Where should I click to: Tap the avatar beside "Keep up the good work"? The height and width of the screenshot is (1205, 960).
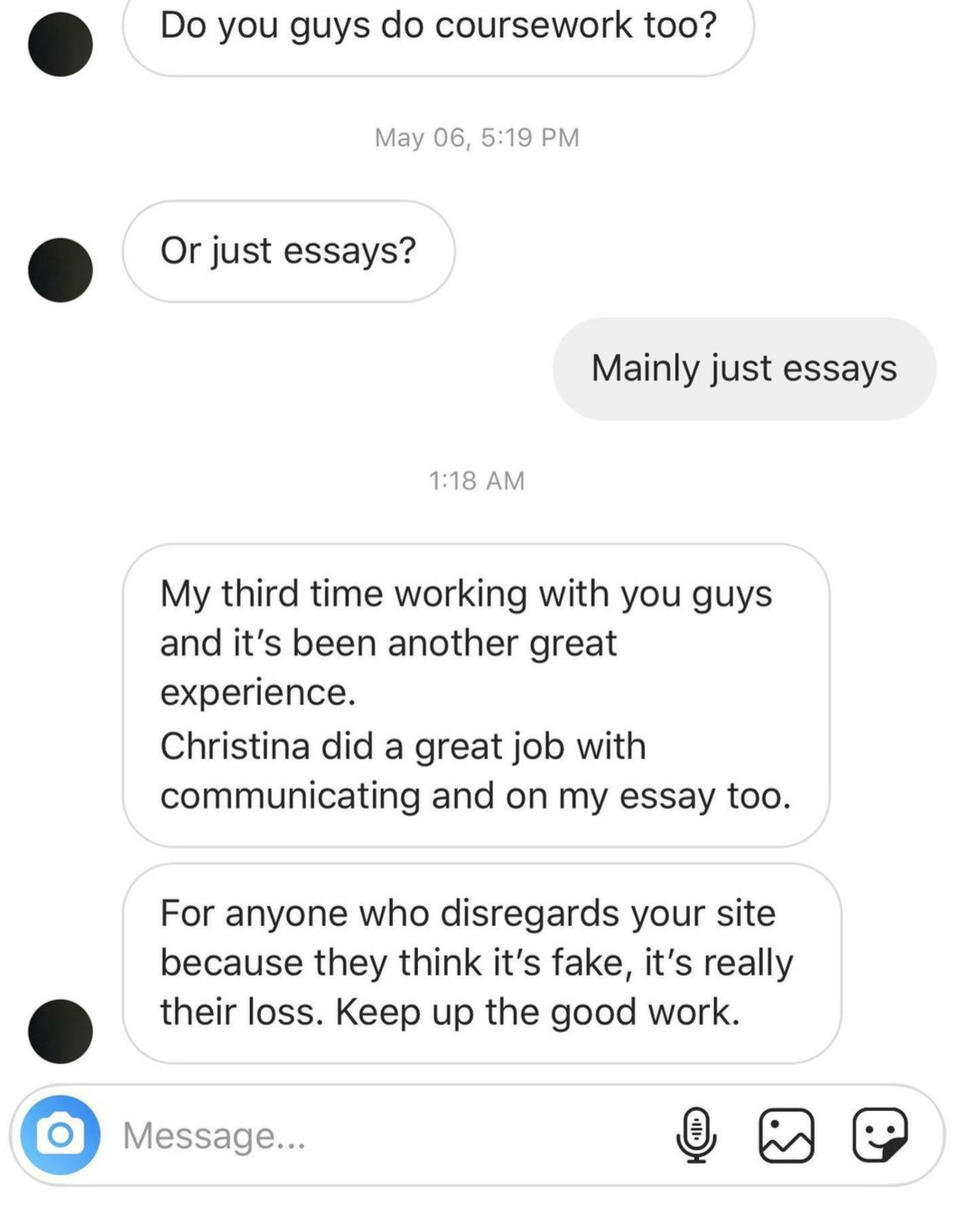click(60, 1031)
